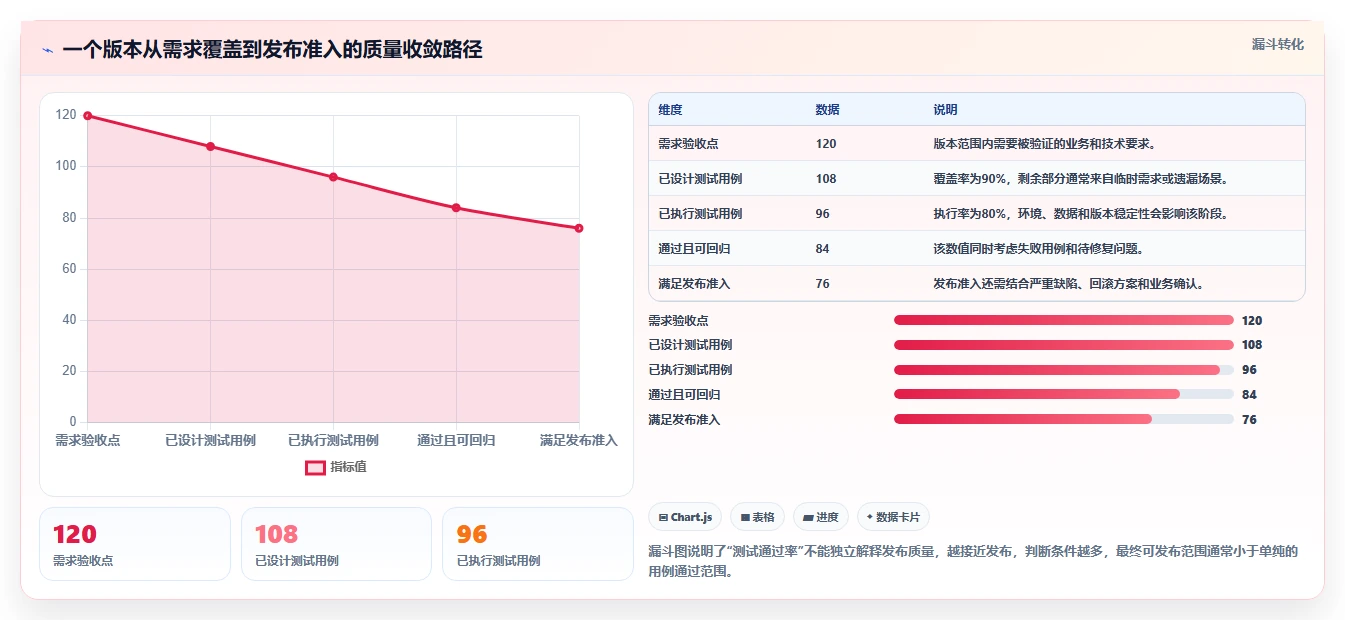Image resolution: width=1345 pixels, height=620 pixels.
Task: Click description starting 该数值同时考虑失败用例
Action: (1038, 249)
